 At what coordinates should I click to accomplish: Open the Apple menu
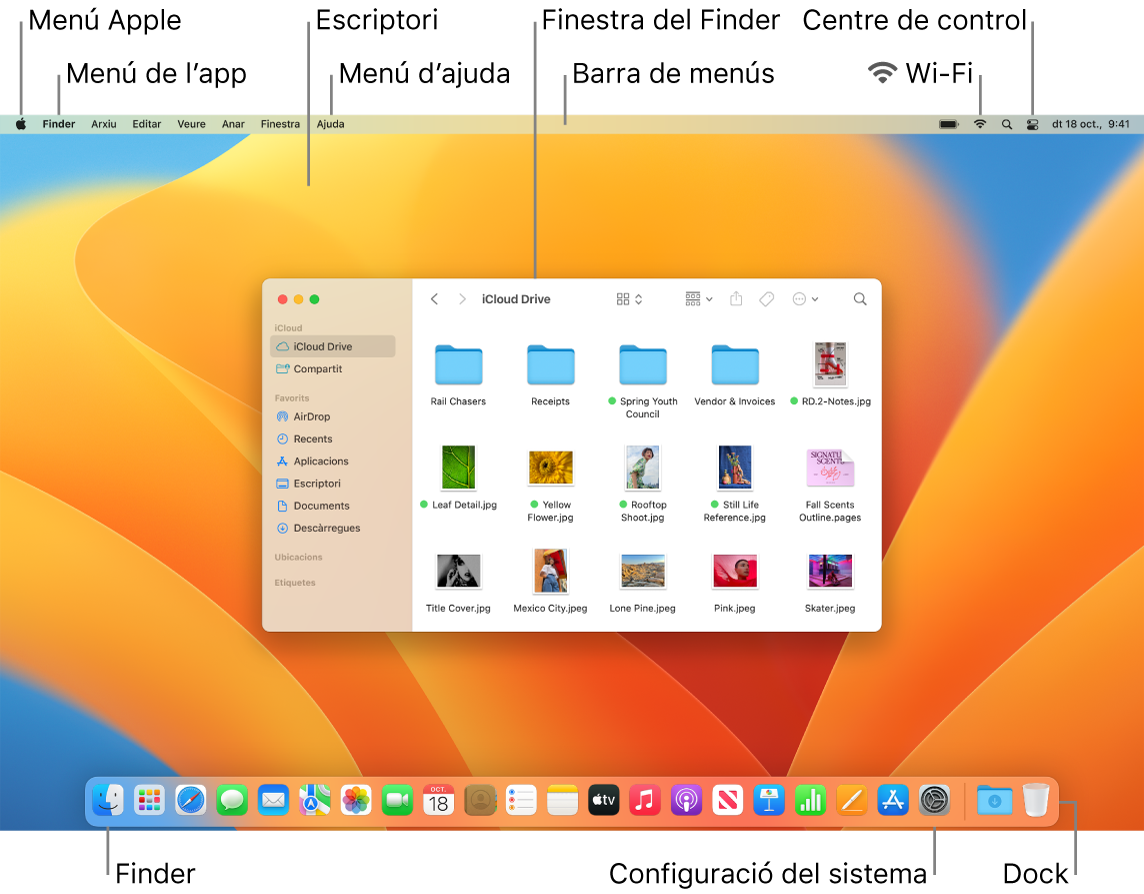pos(21,124)
